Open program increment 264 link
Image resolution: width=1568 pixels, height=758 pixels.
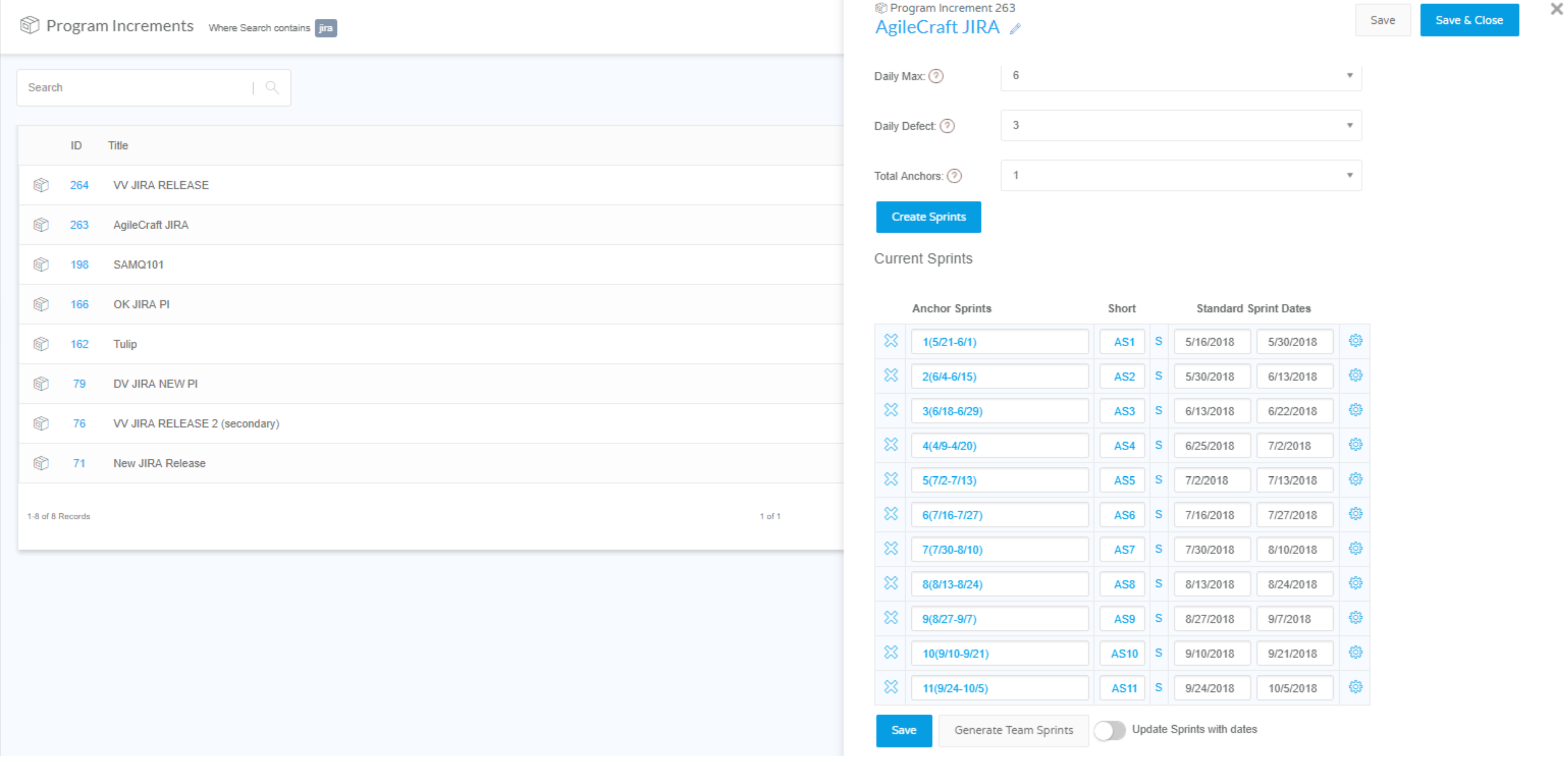(x=79, y=185)
